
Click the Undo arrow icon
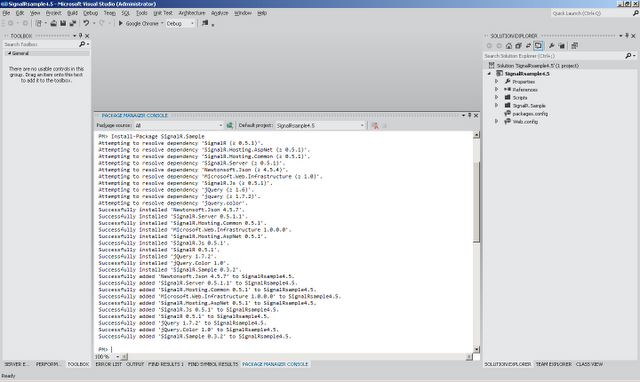(86, 23)
